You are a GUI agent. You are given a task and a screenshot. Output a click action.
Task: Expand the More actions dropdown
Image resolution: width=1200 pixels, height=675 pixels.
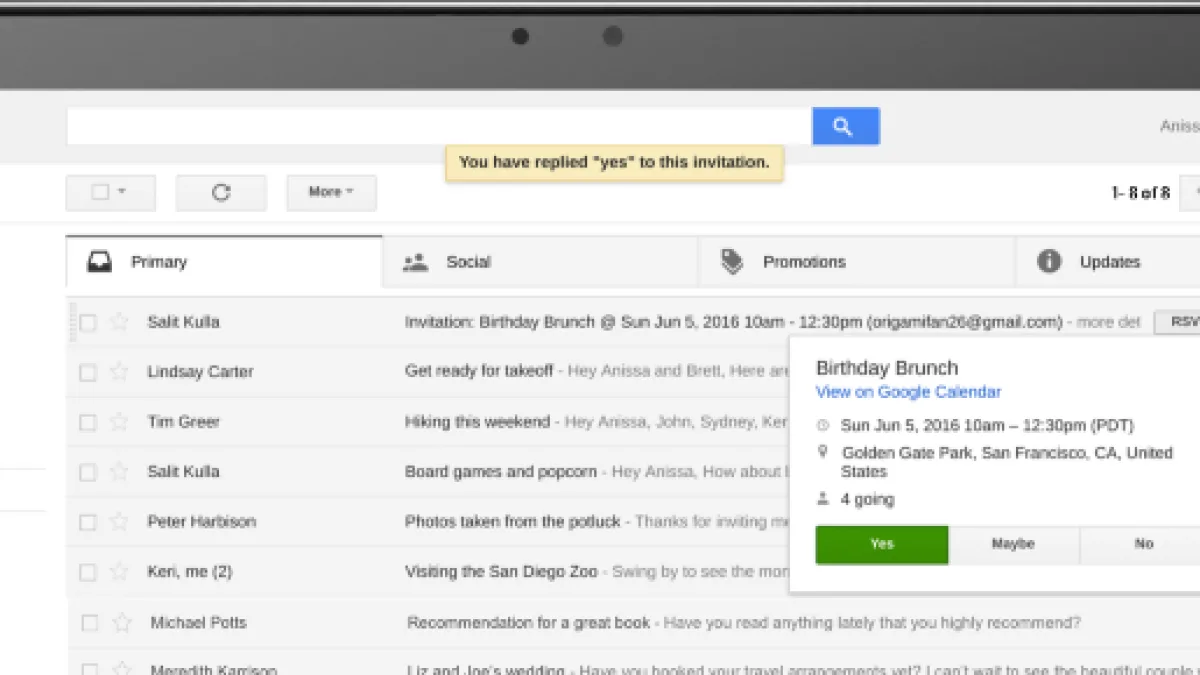click(331, 193)
